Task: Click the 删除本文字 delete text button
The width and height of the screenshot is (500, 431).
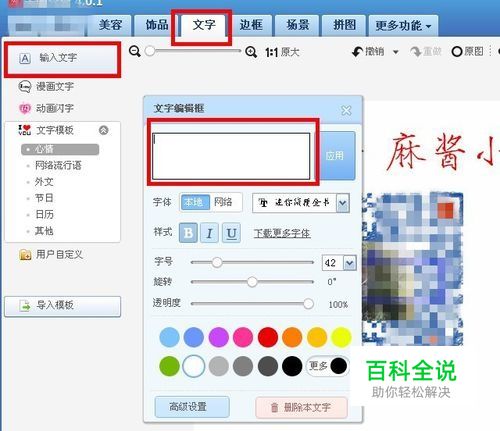Action: pos(301,407)
